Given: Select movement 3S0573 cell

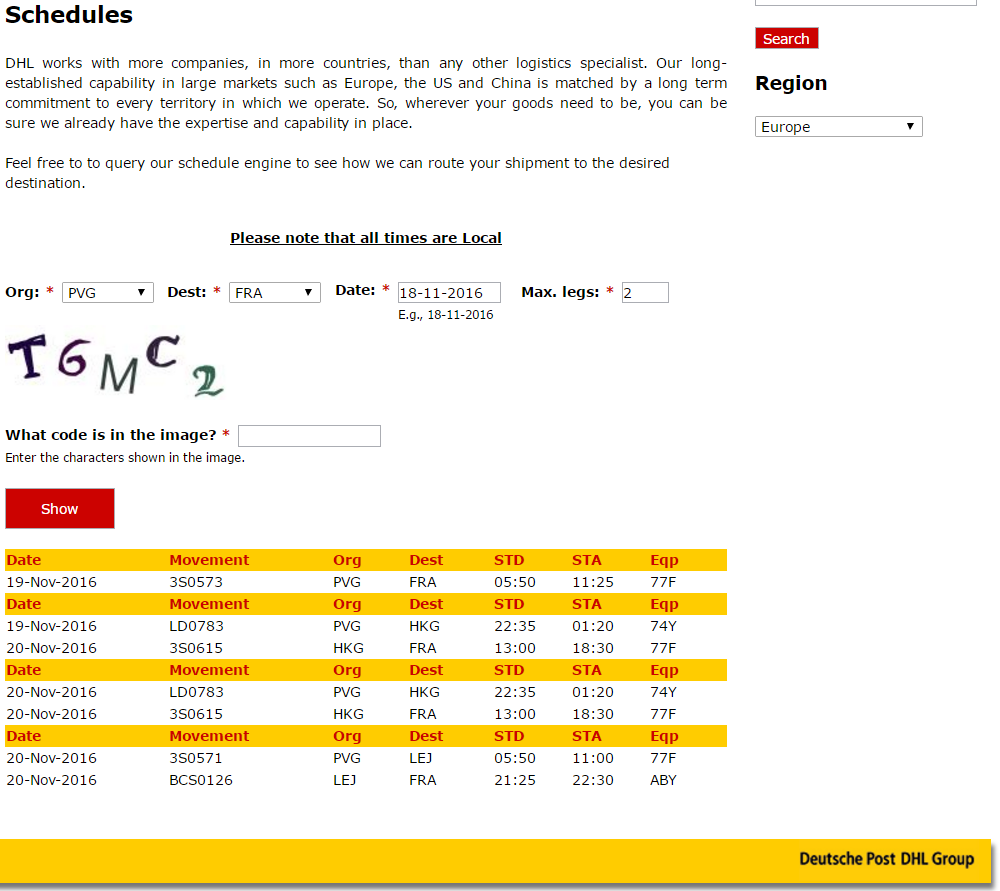Looking at the screenshot, I should 196,582.
